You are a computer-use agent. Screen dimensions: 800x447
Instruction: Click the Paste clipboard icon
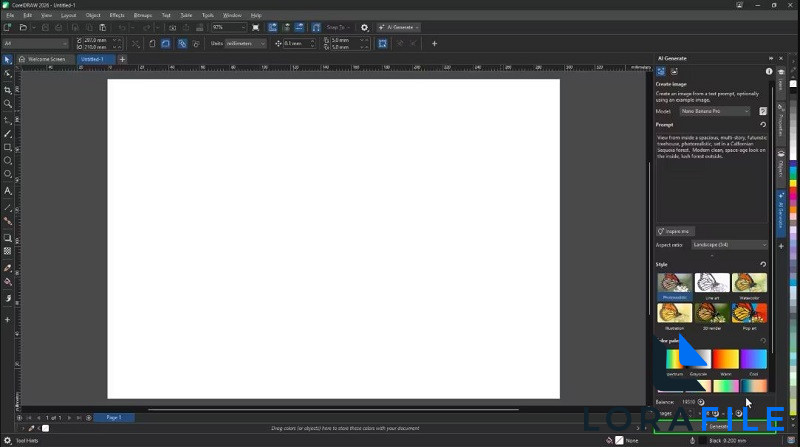coord(103,28)
